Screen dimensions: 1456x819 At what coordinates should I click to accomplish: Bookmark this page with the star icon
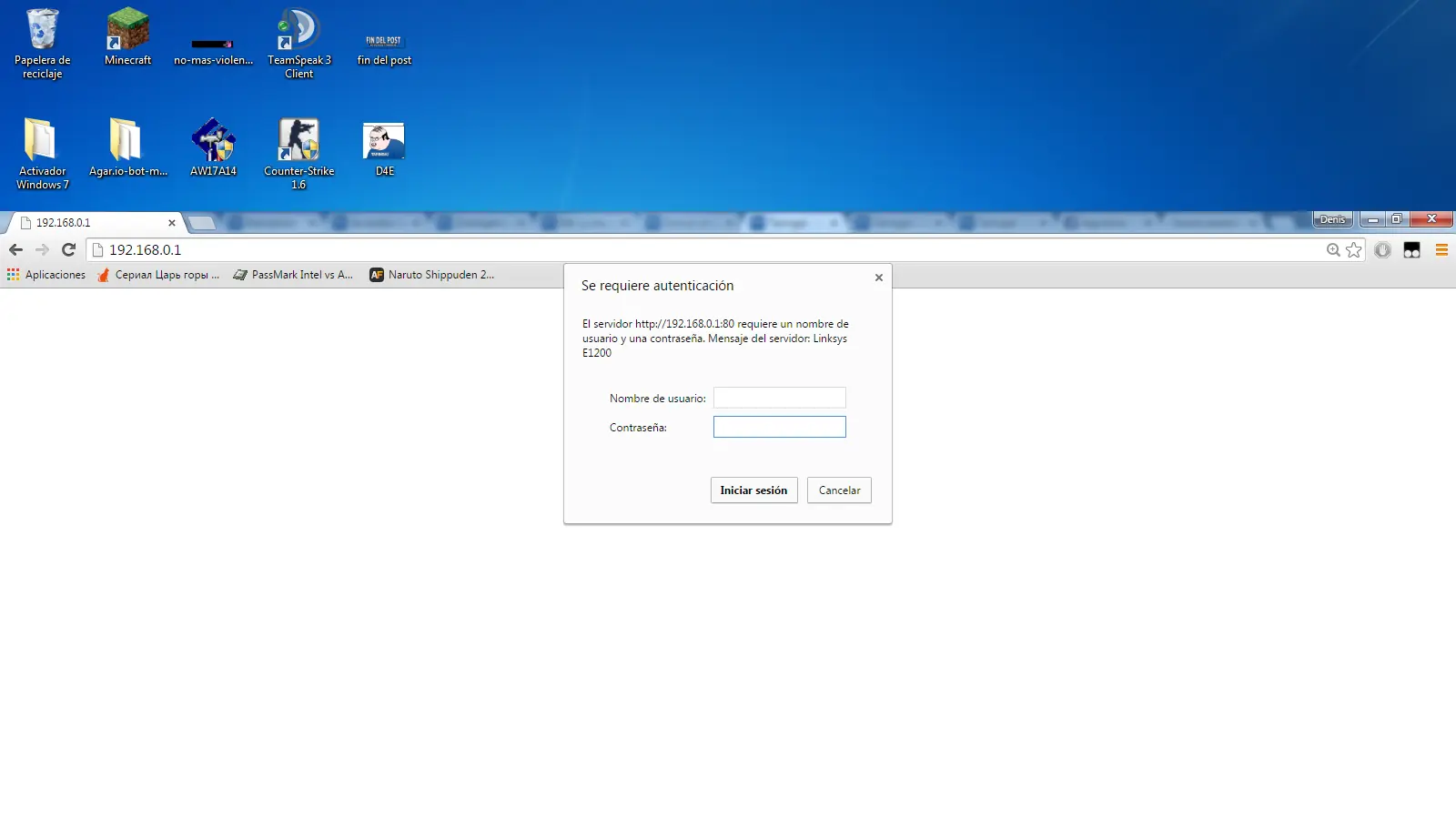(x=1354, y=250)
